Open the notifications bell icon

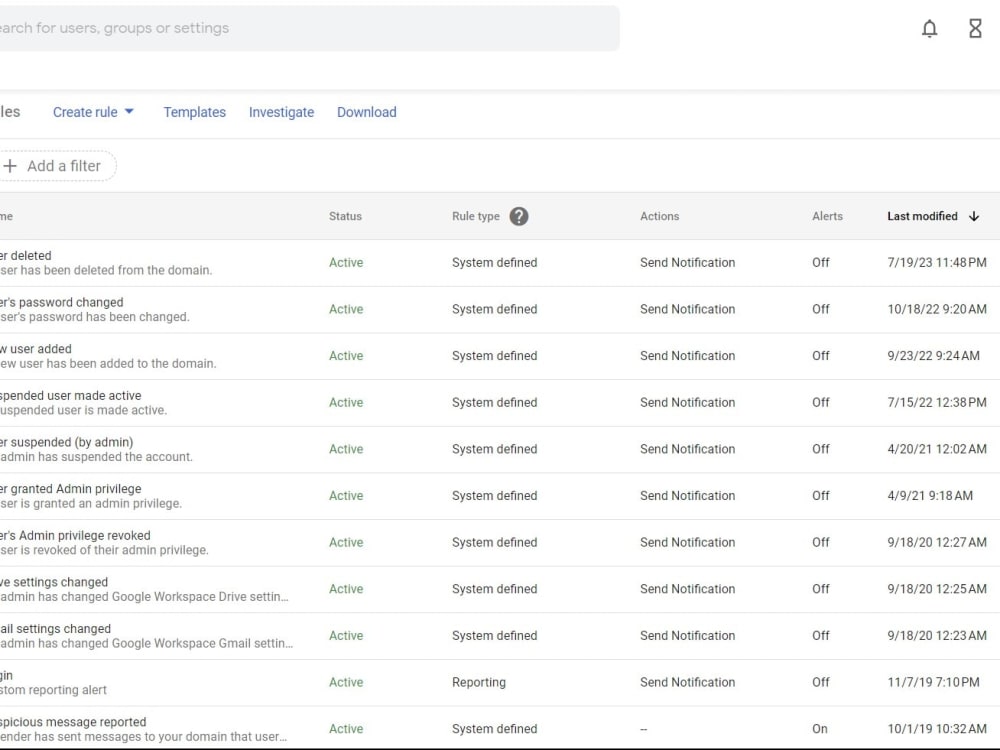click(x=929, y=28)
